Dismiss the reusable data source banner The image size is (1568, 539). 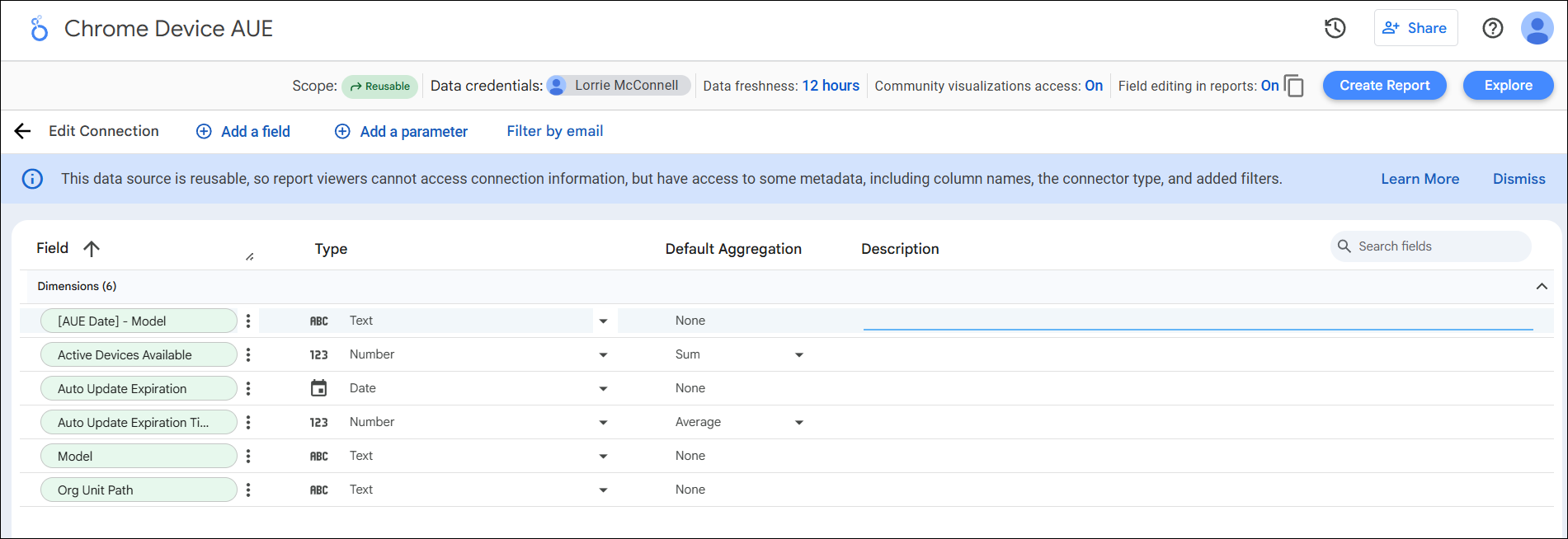[x=1519, y=179]
